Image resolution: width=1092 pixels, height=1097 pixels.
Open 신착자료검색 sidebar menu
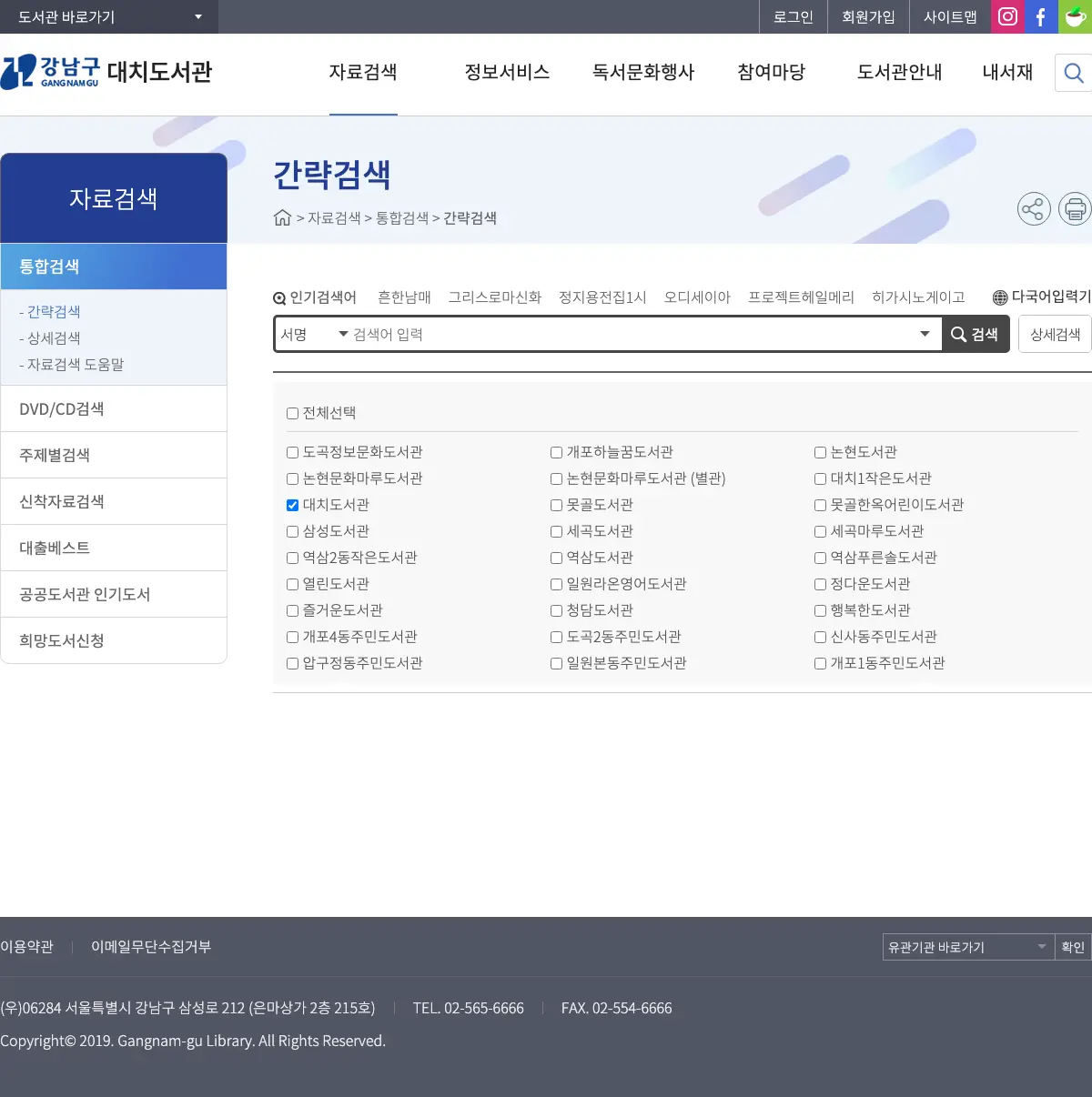coord(114,501)
